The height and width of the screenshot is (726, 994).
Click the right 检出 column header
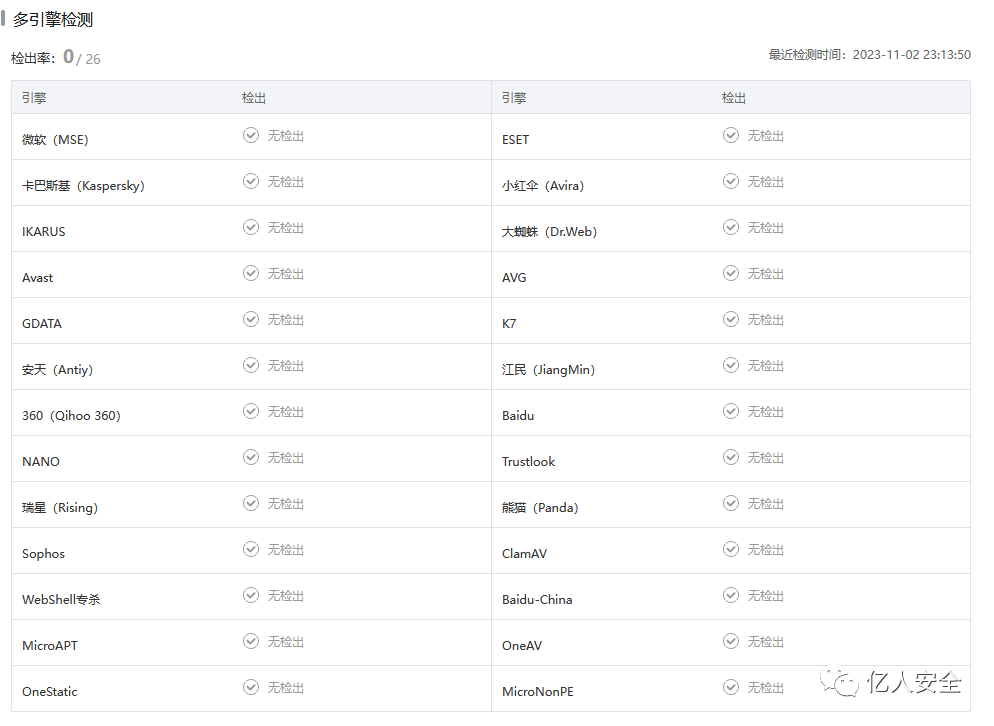(733, 98)
